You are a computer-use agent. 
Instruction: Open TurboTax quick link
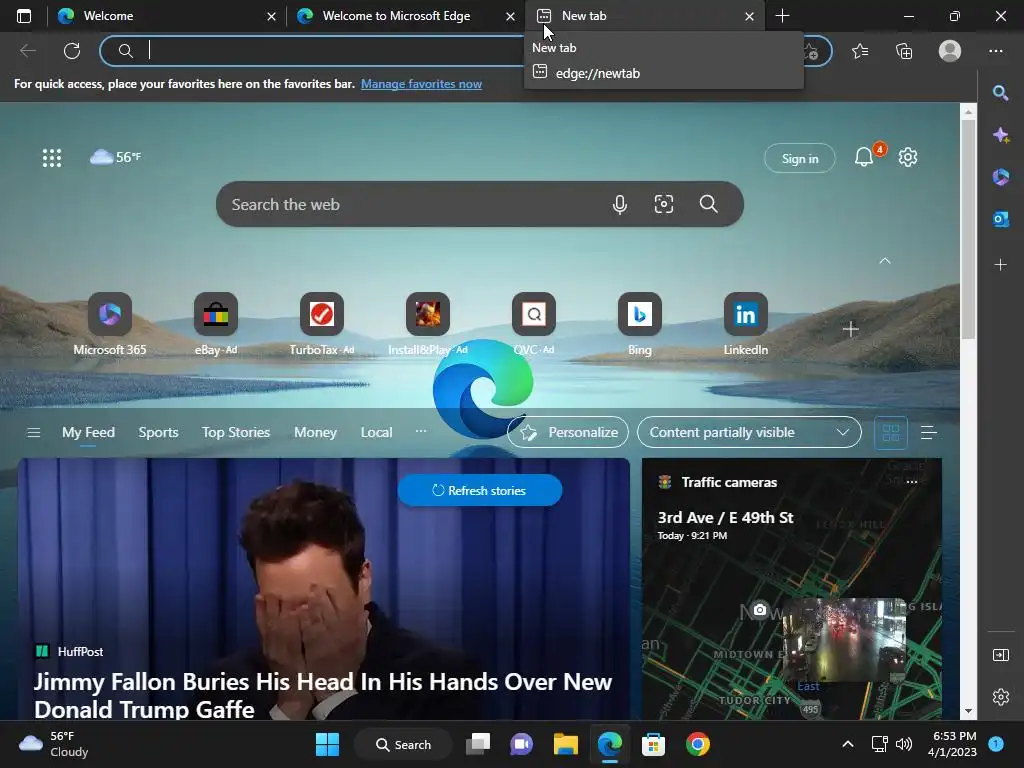click(x=321, y=325)
